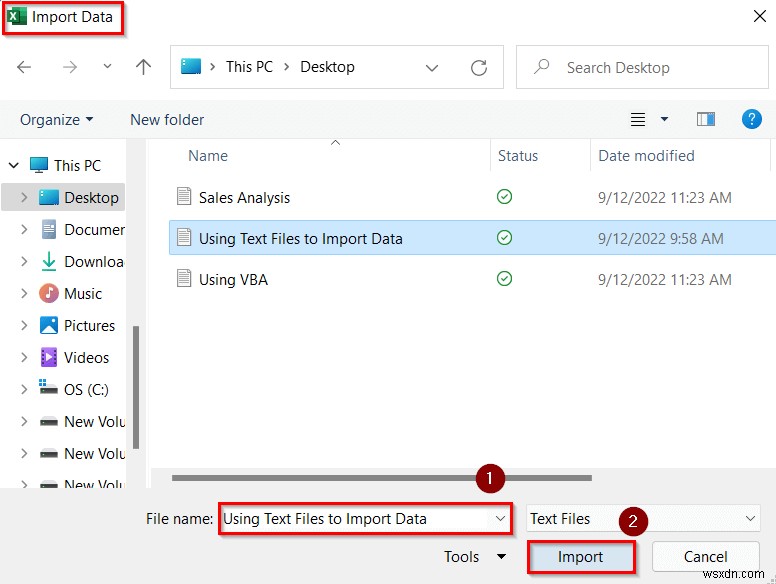Screen dimensions: 776x584
Task: Click the Import button
Action: [x=581, y=557]
